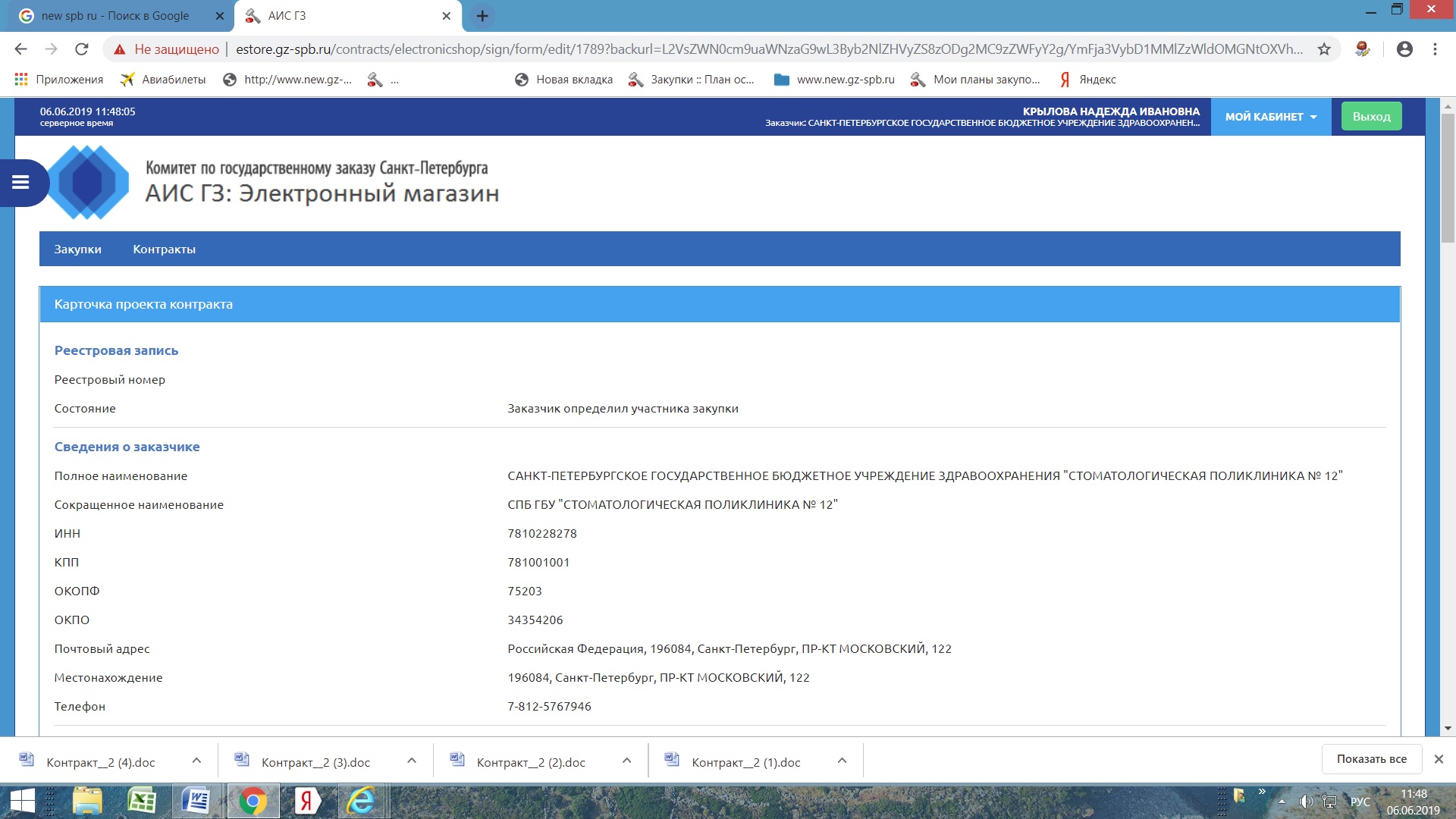This screenshot has width=1456, height=819.
Task: Open the hamburger side menu
Action: pyautogui.click(x=20, y=182)
